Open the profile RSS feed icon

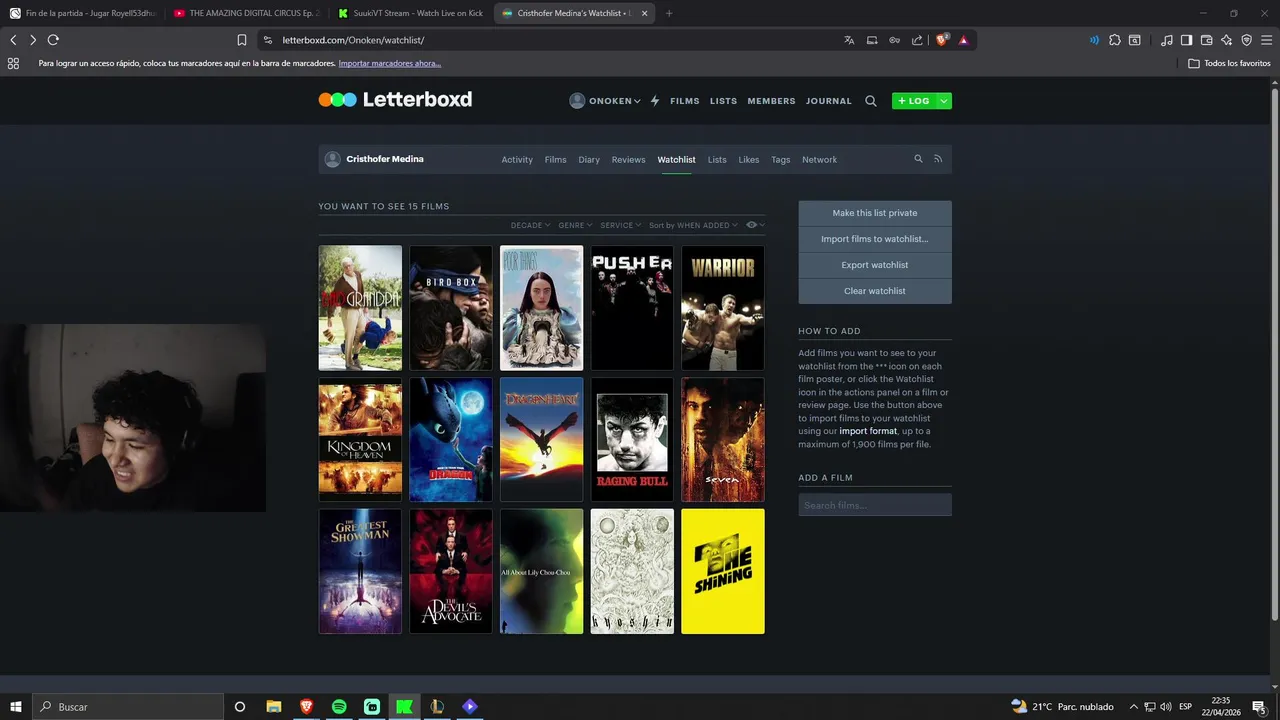tap(938, 159)
